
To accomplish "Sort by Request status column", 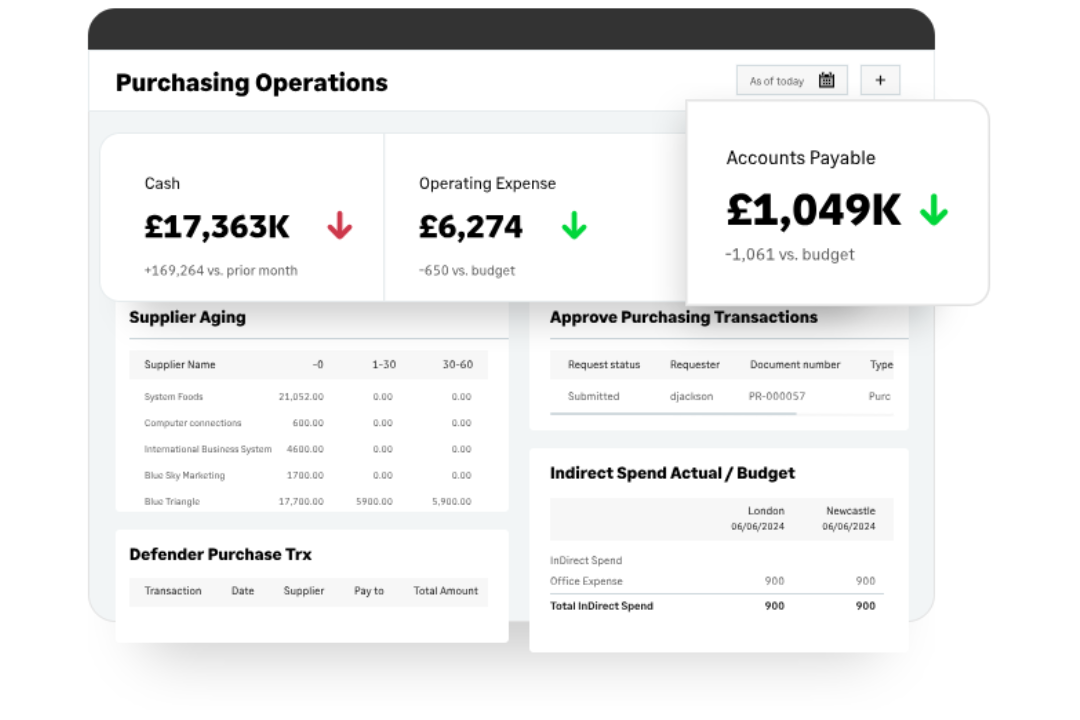I will coord(604,364).
